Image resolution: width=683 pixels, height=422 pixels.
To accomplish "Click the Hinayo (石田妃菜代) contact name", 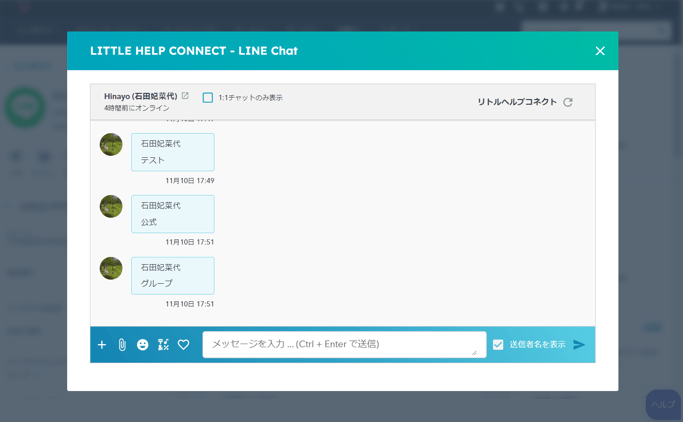I will [x=141, y=96].
